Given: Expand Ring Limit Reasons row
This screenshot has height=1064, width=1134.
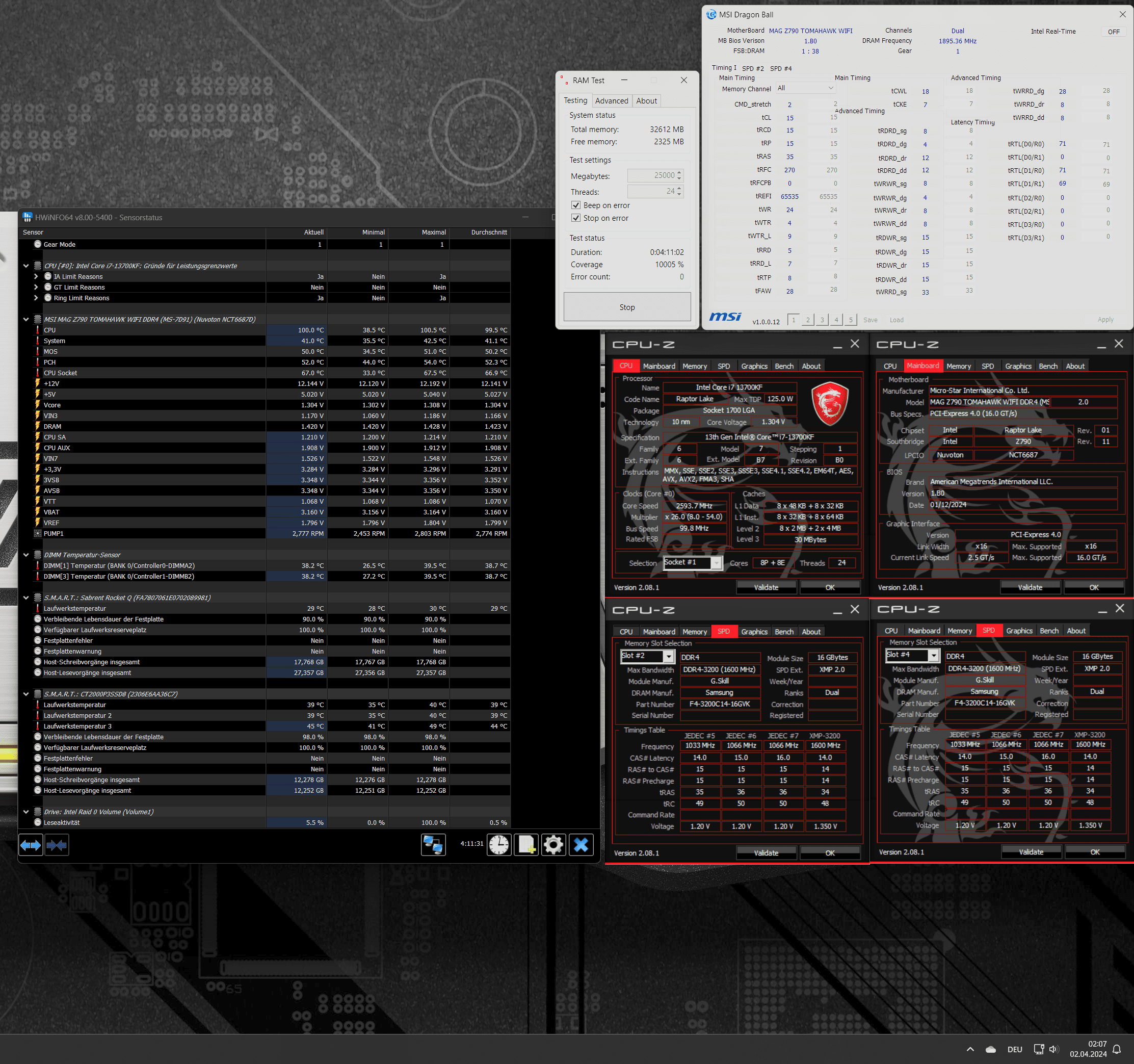Looking at the screenshot, I should pos(36,298).
